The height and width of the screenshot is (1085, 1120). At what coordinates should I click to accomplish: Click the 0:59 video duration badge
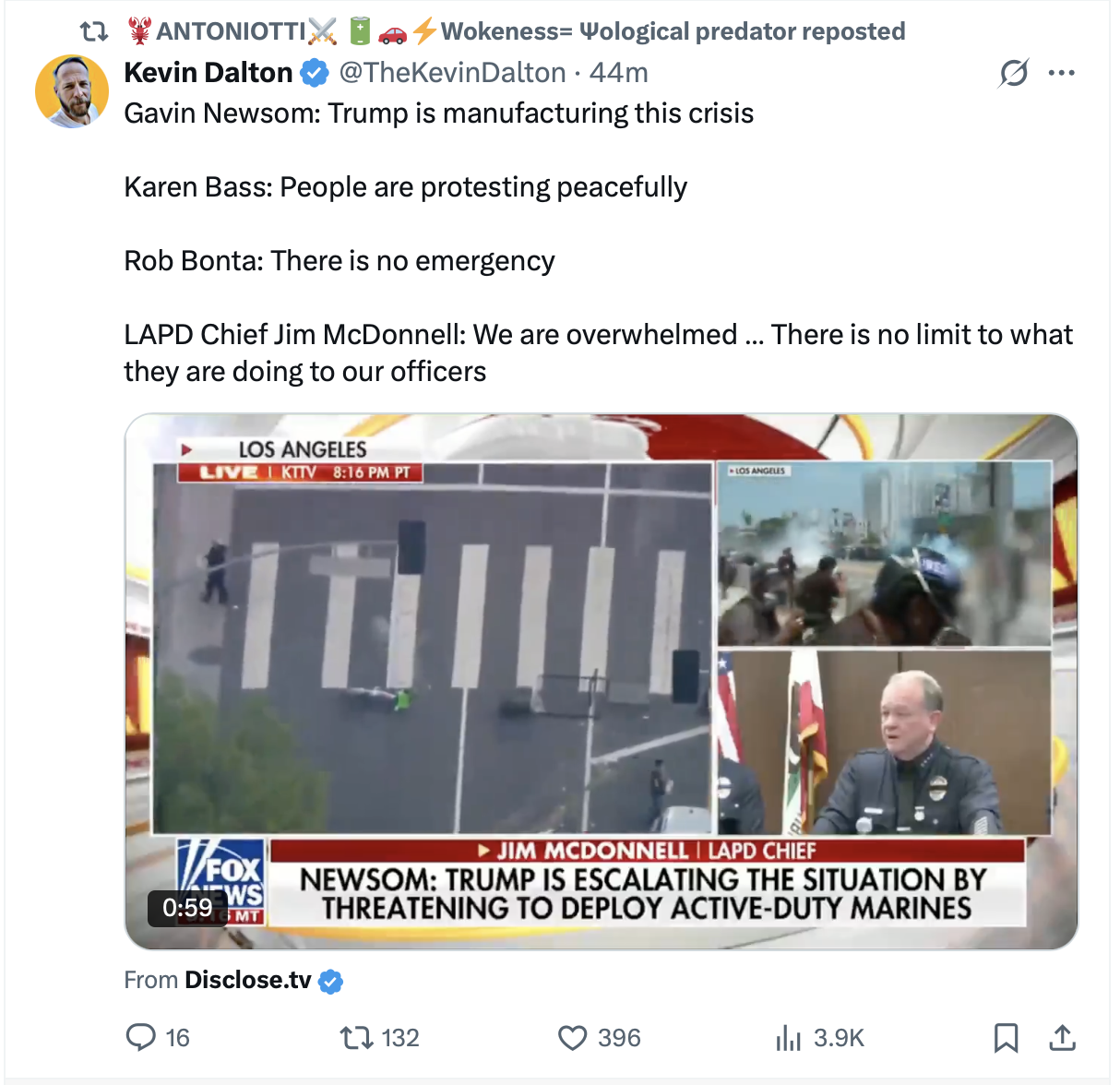tap(187, 908)
